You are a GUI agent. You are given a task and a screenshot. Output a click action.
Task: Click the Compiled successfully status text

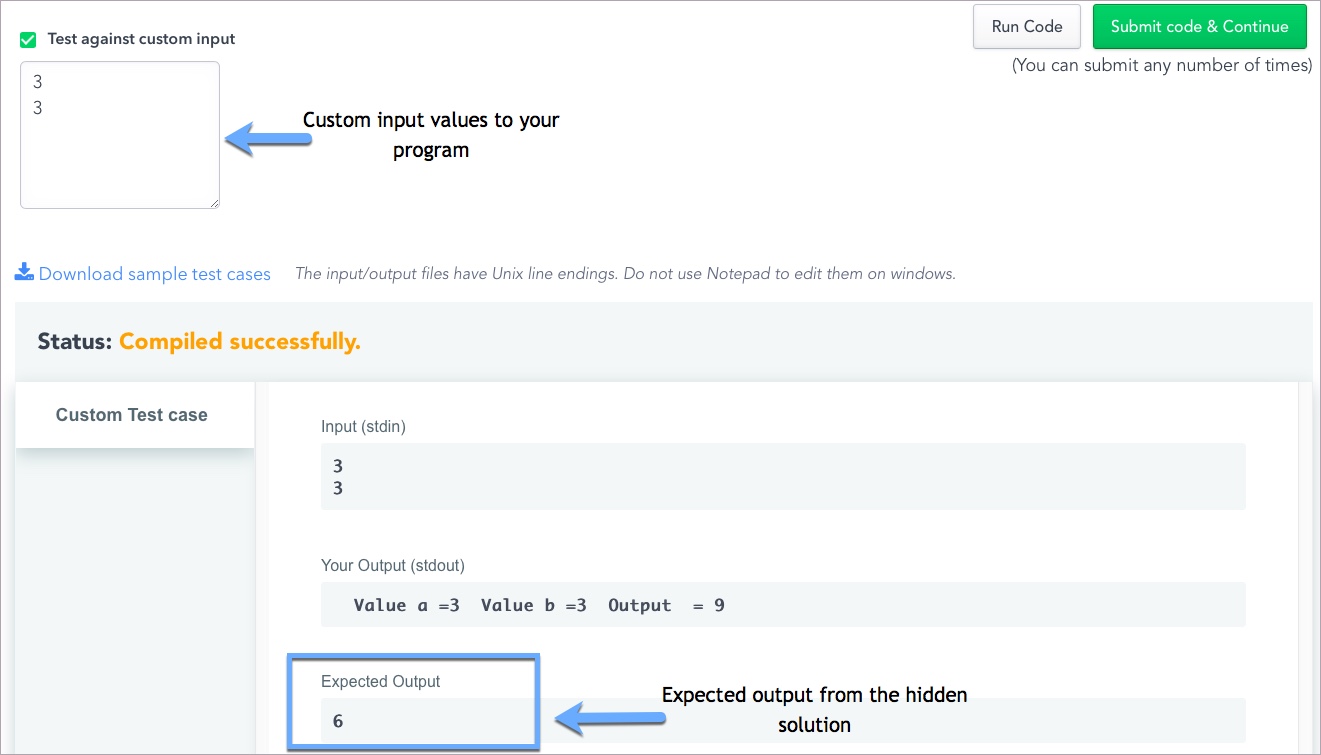pos(239,342)
